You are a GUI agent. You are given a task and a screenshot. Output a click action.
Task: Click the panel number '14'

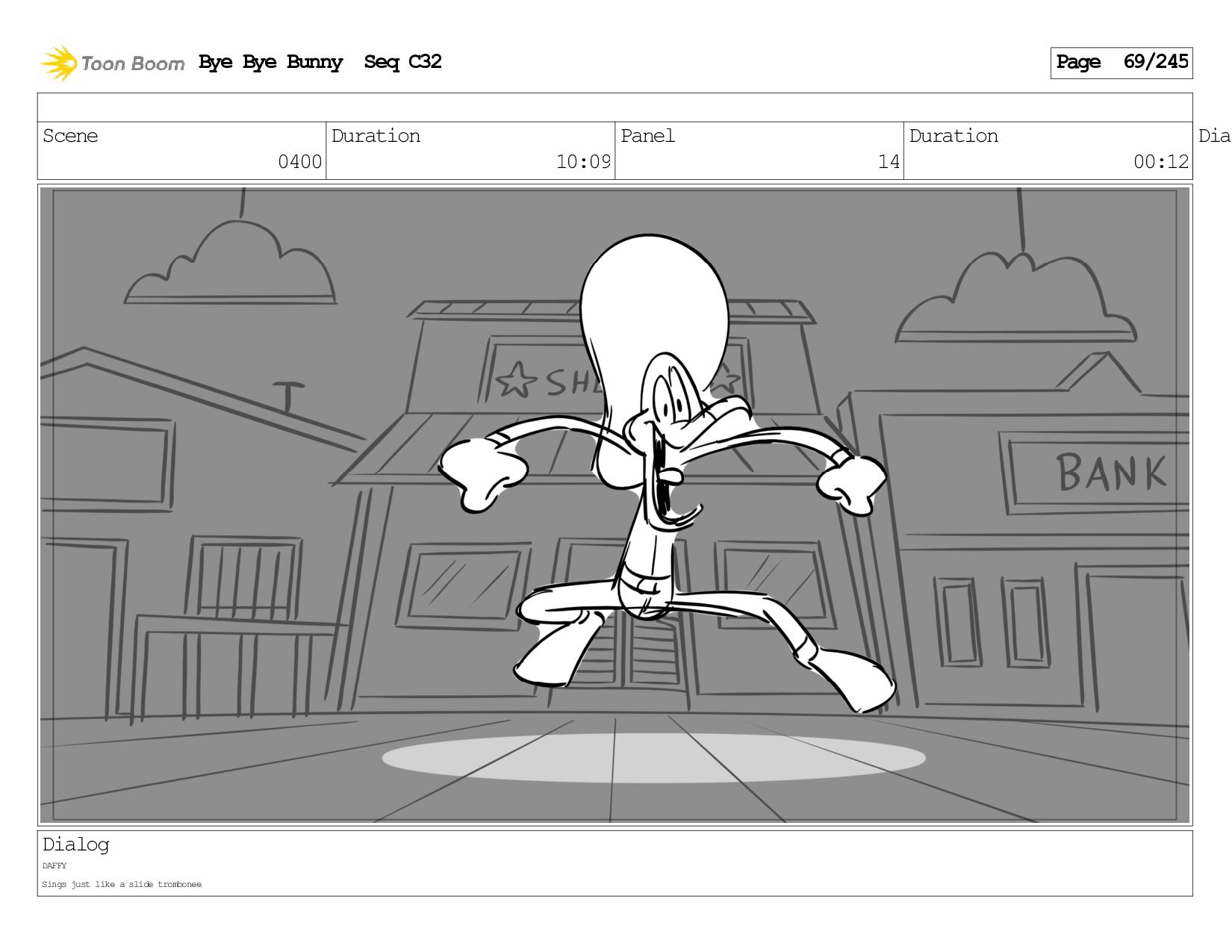coord(889,162)
